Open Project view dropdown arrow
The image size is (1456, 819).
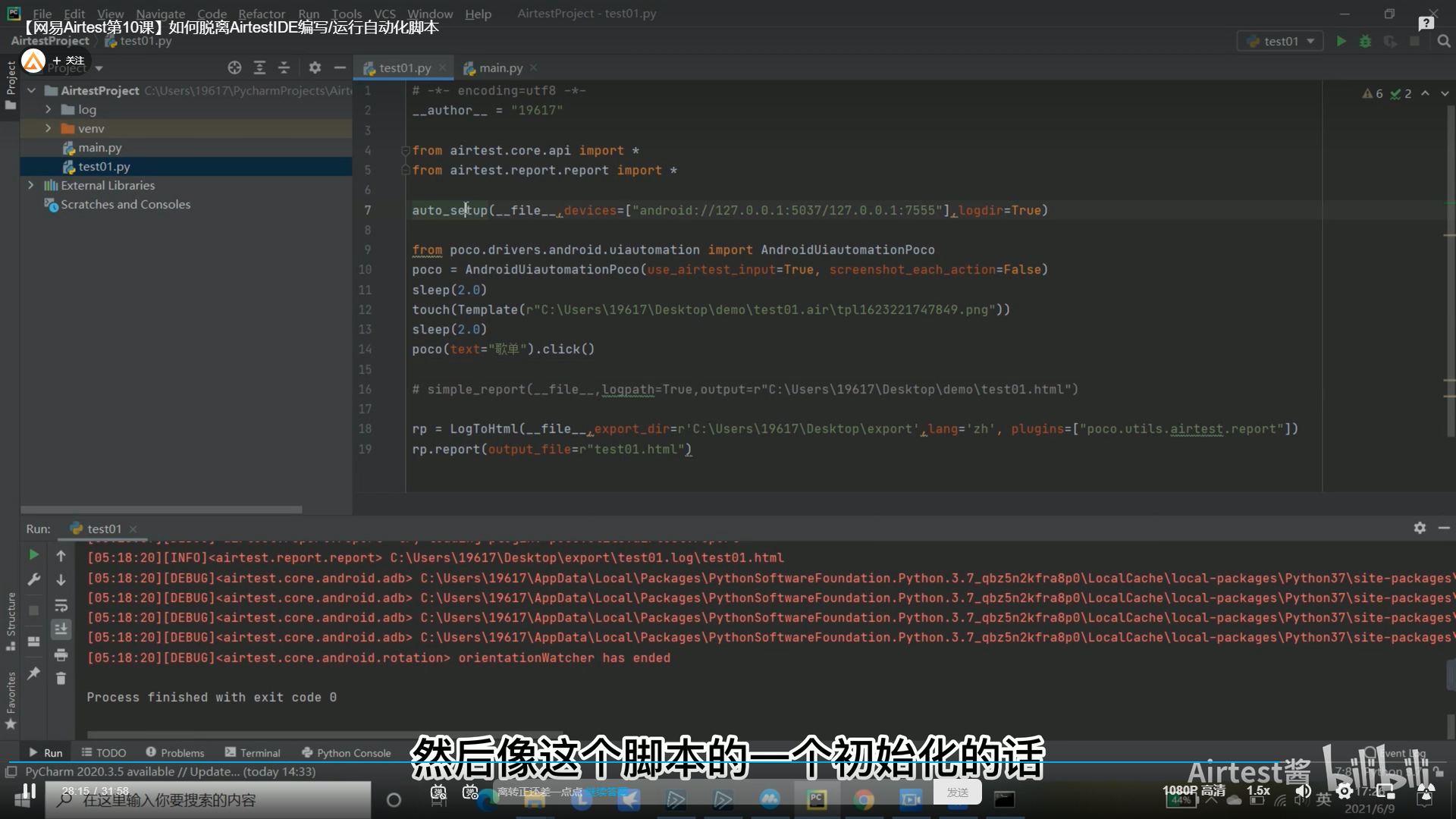(99, 68)
